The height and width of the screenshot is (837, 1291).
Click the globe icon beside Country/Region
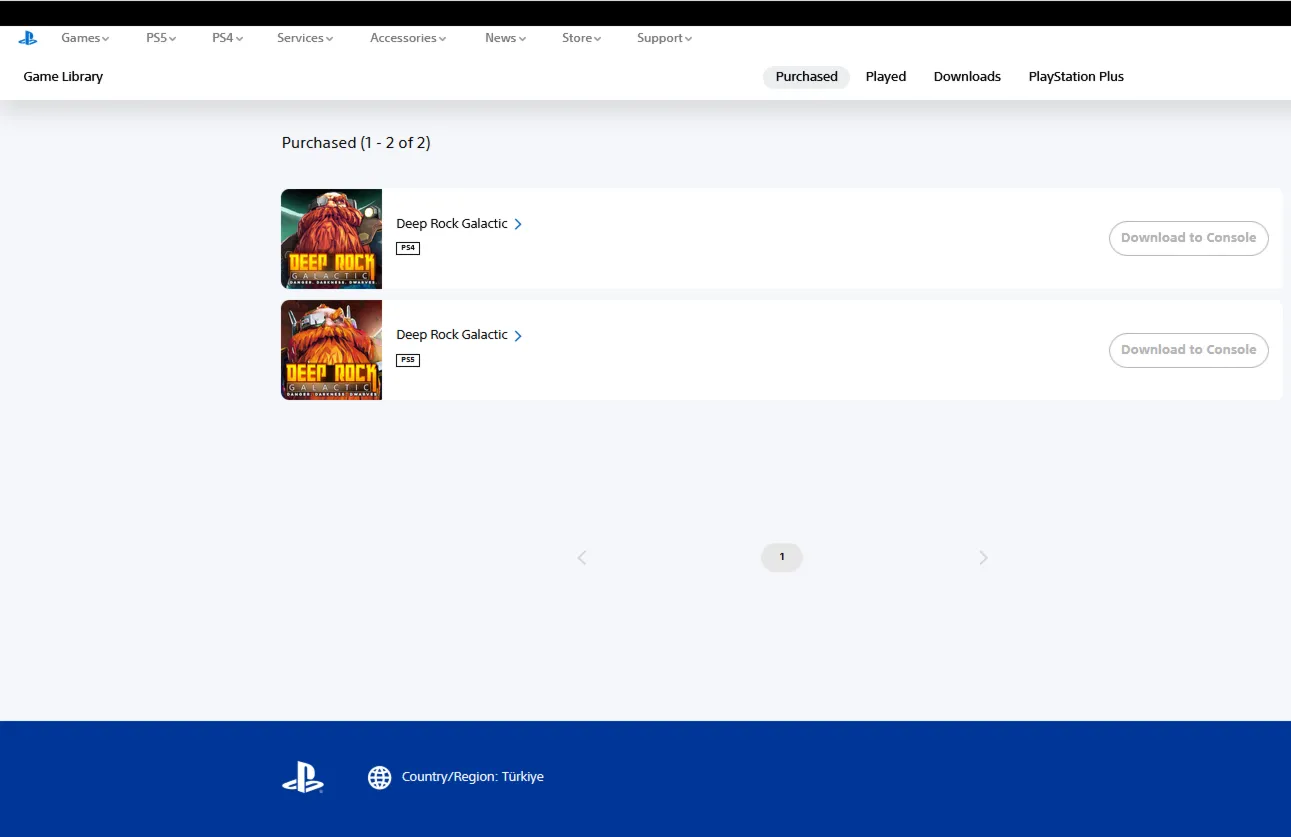(379, 777)
